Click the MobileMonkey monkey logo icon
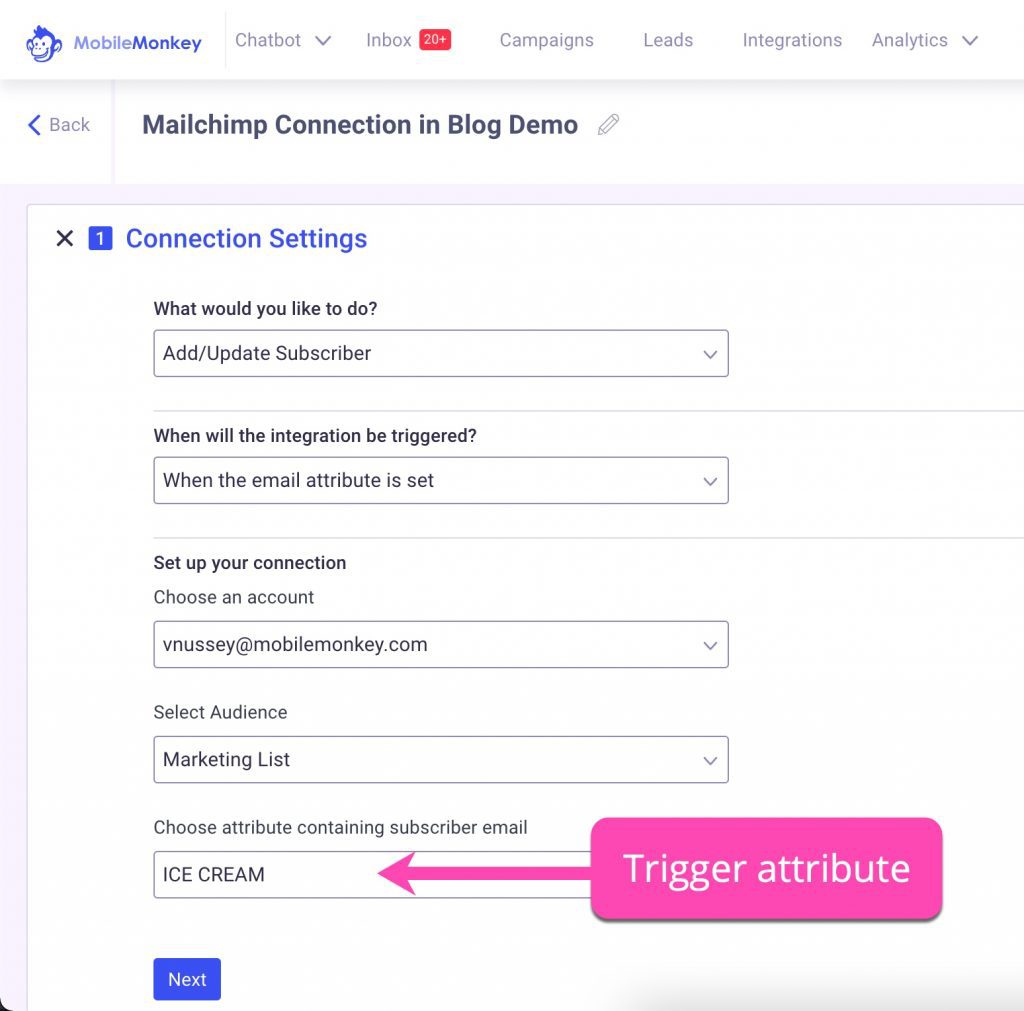1024x1011 pixels. 44,42
